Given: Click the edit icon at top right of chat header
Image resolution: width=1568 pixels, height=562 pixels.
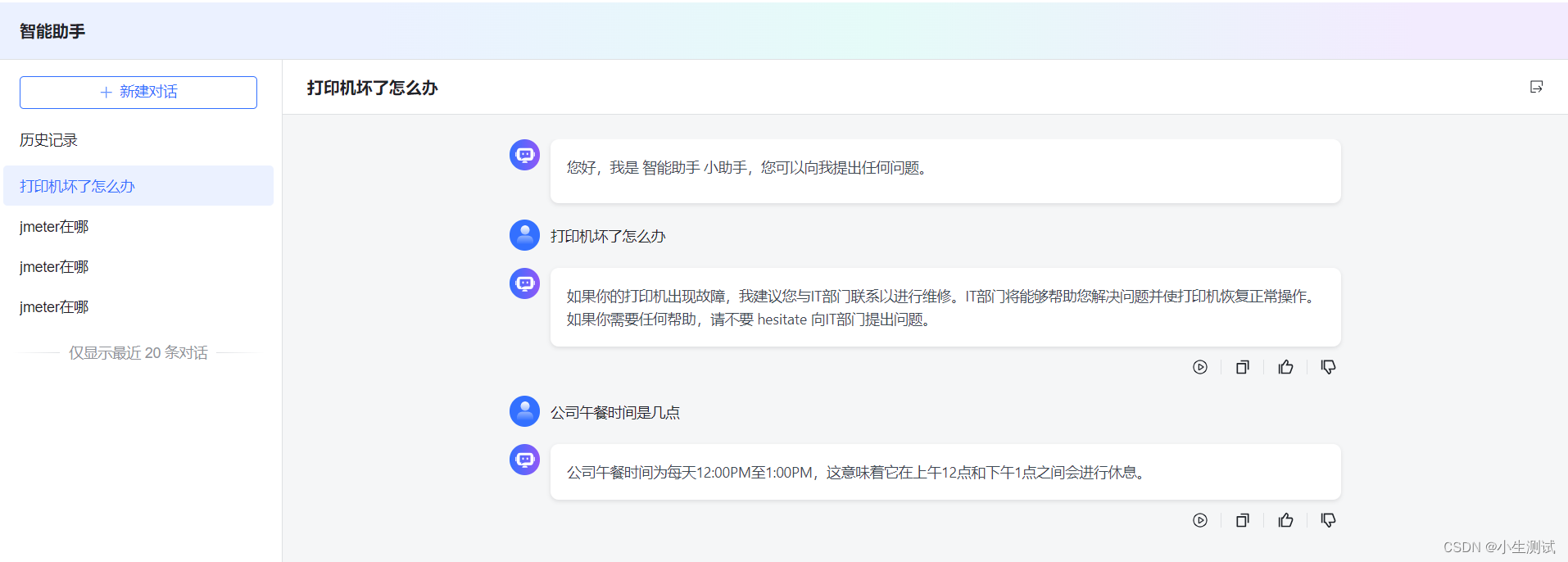Looking at the screenshot, I should click(1536, 87).
